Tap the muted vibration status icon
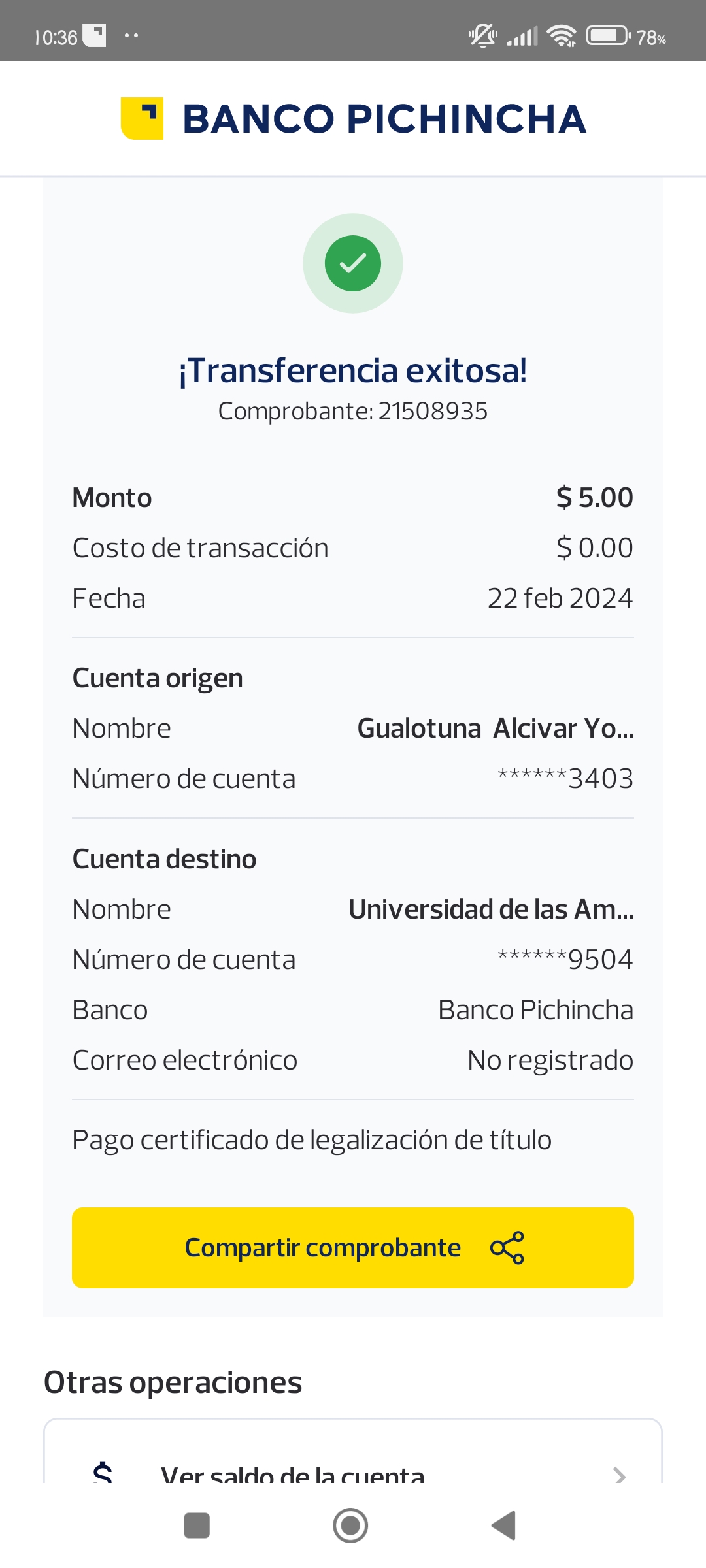The height and width of the screenshot is (1568, 706). [x=482, y=36]
